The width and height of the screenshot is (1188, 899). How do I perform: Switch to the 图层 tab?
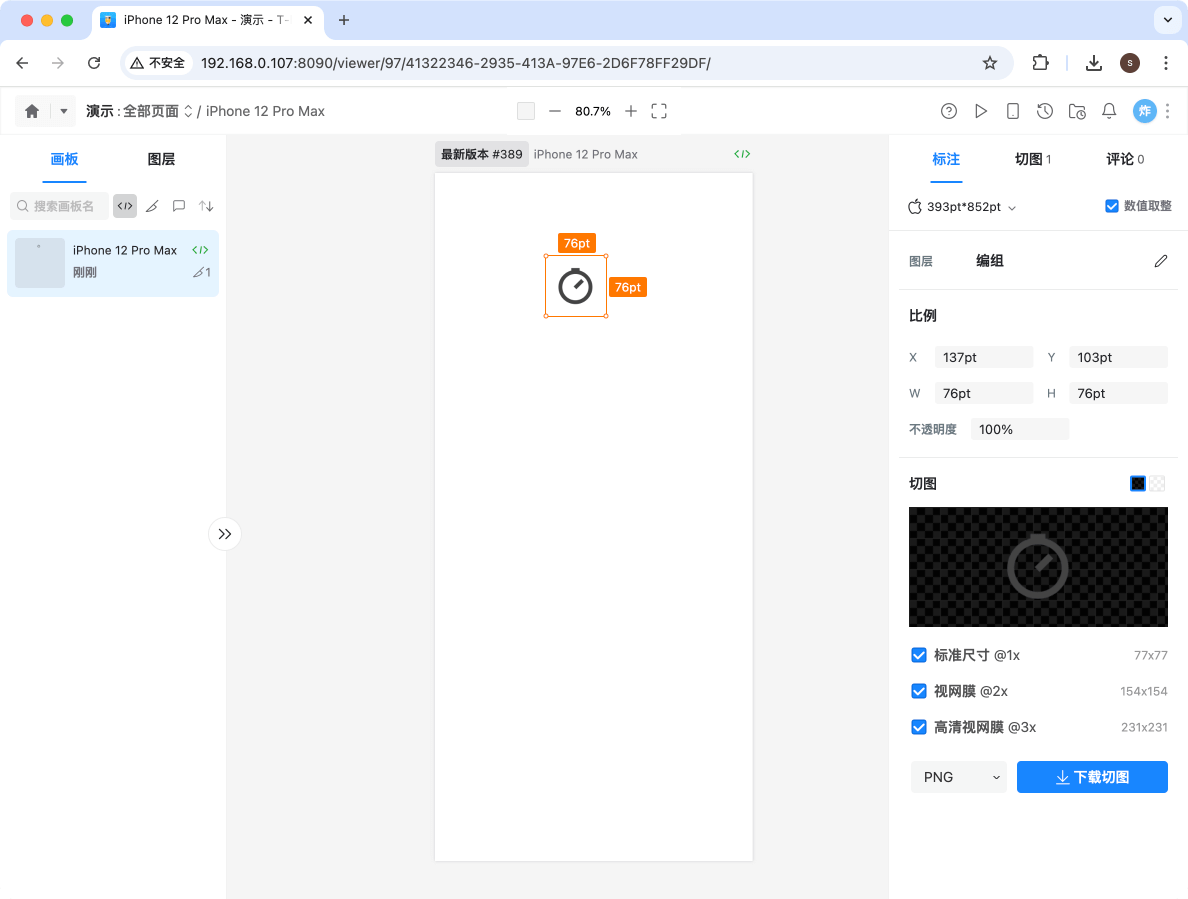160,159
